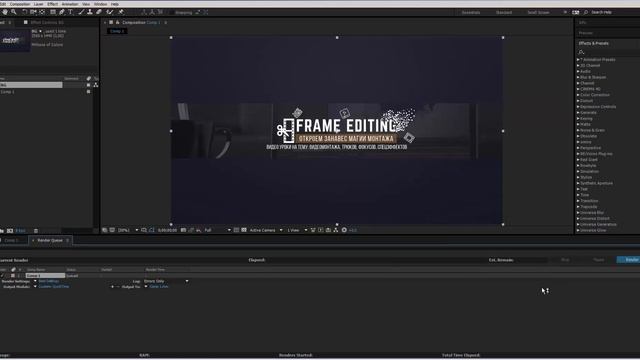
Task: Toggle the render checkbox for Comp 1
Action: (2, 276)
